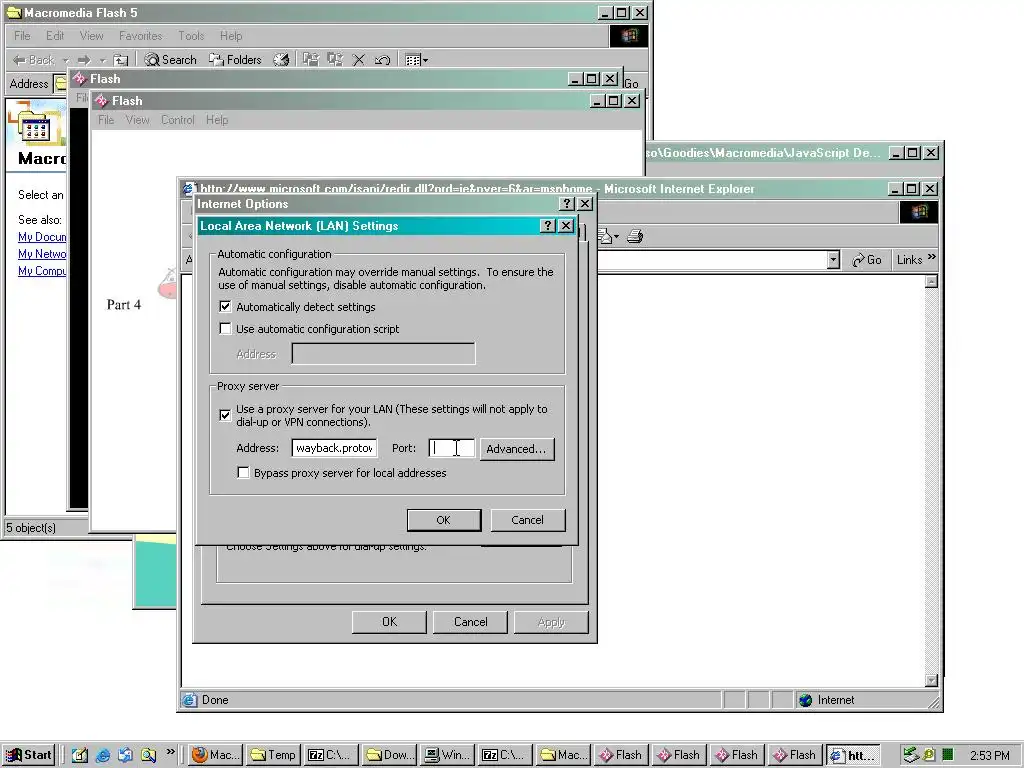Open Control menu in the front Flash window
This screenshot has height=768, width=1024.
coord(178,120)
